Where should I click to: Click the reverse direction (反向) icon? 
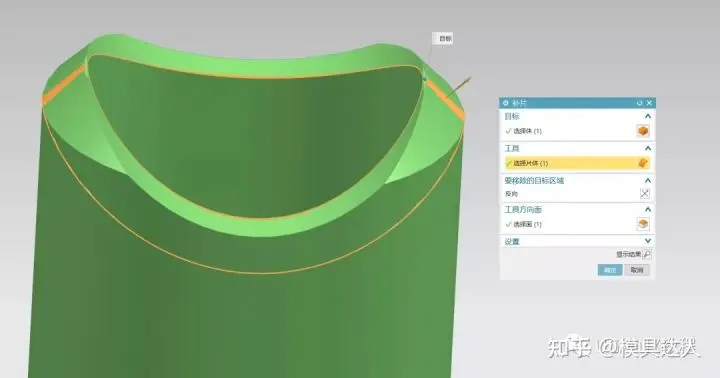tap(645, 194)
